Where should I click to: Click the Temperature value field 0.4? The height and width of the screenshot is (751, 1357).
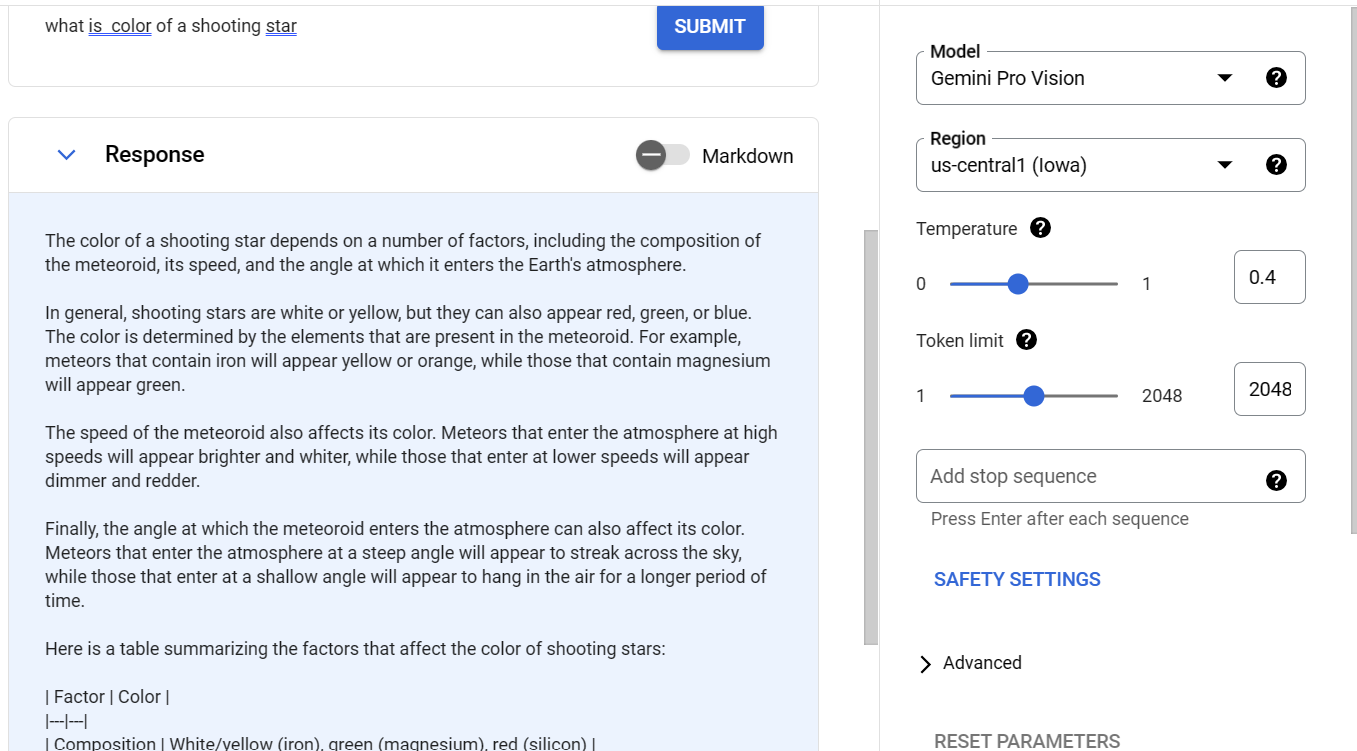[x=1270, y=277]
